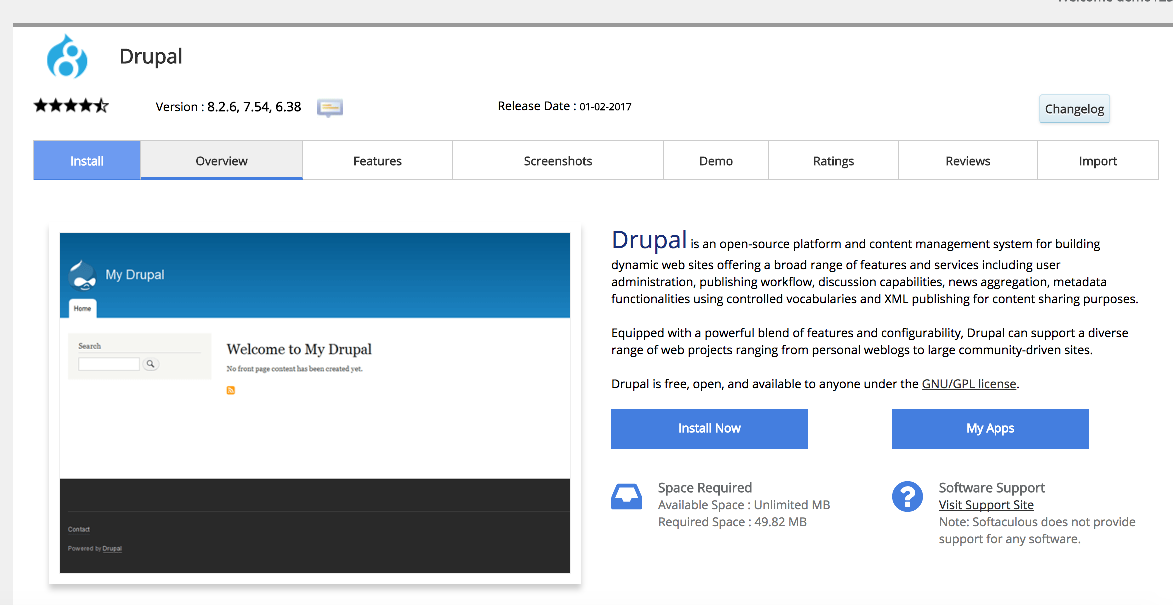
Task: Click the Available Space Unlimited MB text
Action: pos(744,505)
